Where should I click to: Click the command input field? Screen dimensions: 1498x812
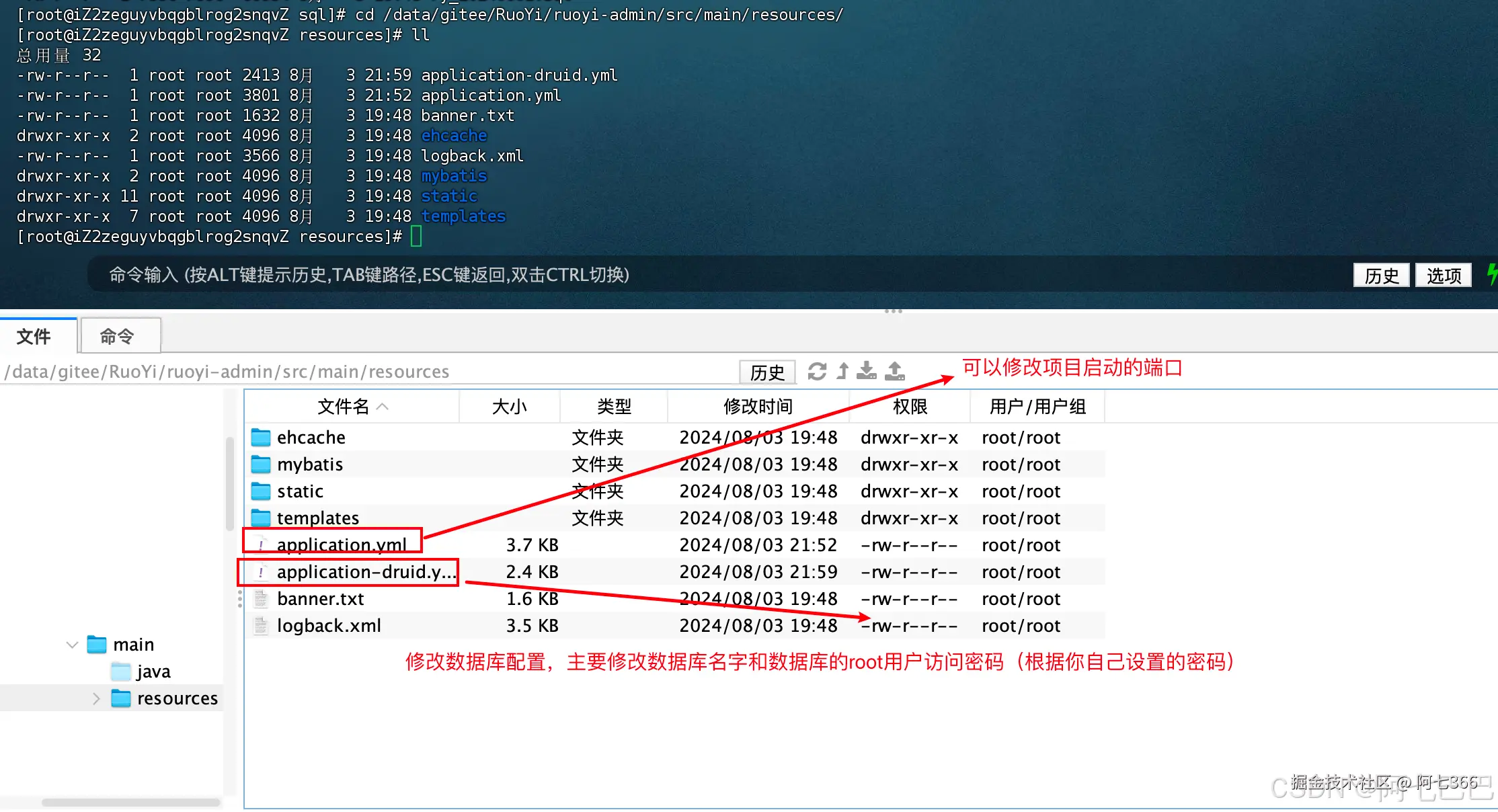pyautogui.click(x=672, y=275)
